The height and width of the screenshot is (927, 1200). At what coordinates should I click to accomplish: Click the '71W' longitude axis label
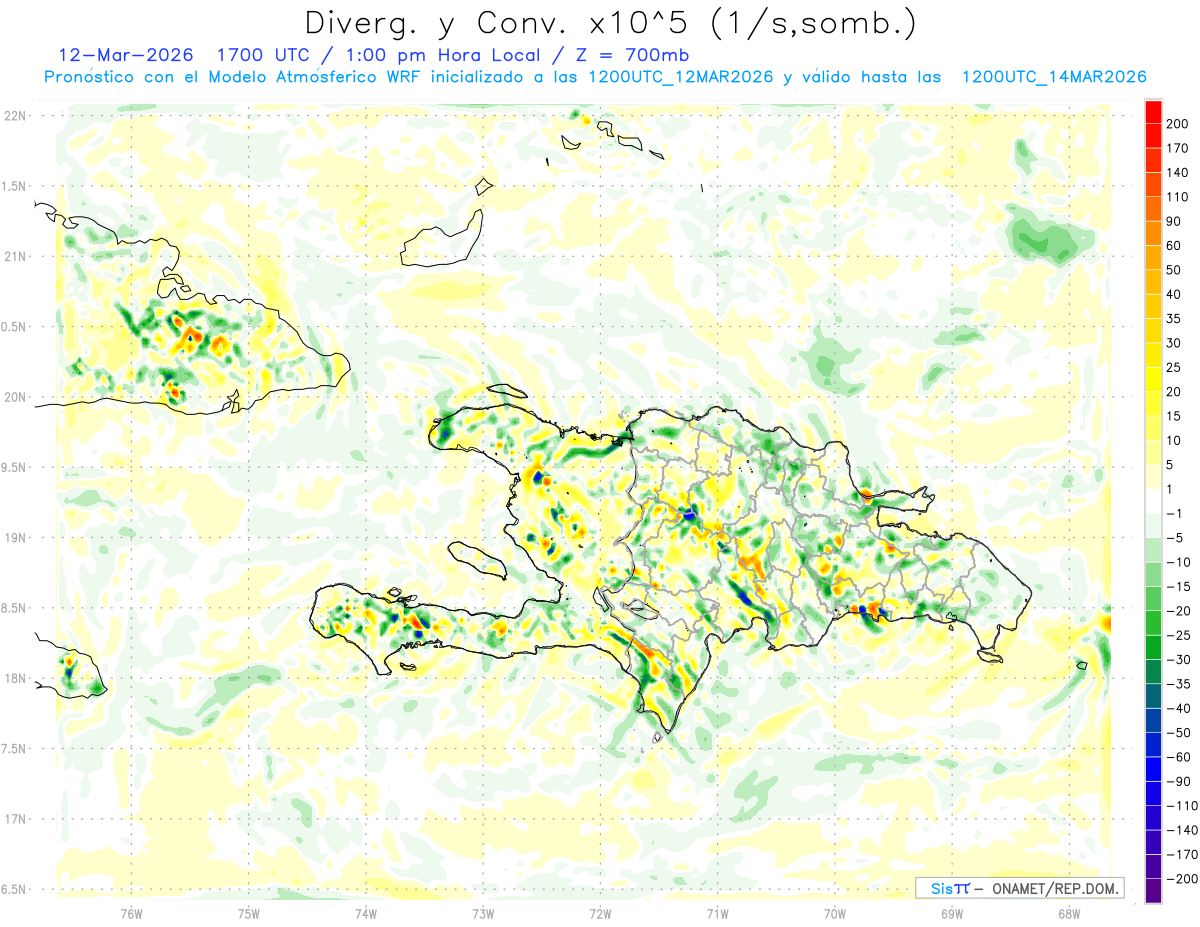[717, 913]
